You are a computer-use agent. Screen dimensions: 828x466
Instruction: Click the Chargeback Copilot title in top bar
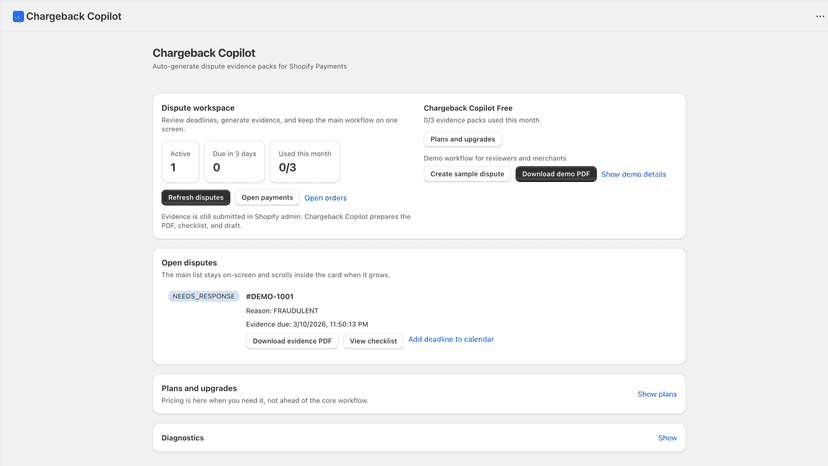[x=74, y=16]
